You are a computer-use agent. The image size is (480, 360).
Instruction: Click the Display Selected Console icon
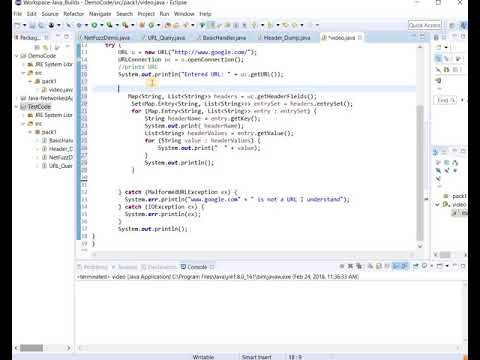(424, 266)
